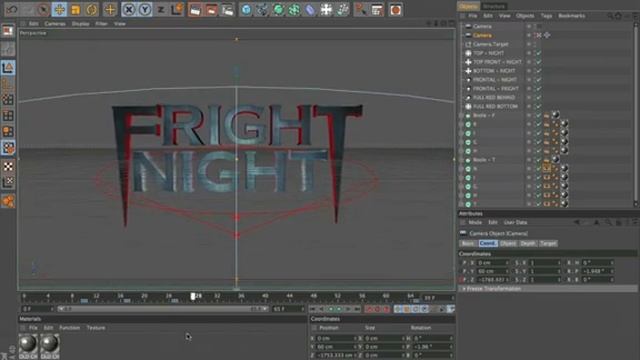The width and height of the screenshot is (640, 360).
Task: Select the first material thumbnail
Action: point(28,346)
